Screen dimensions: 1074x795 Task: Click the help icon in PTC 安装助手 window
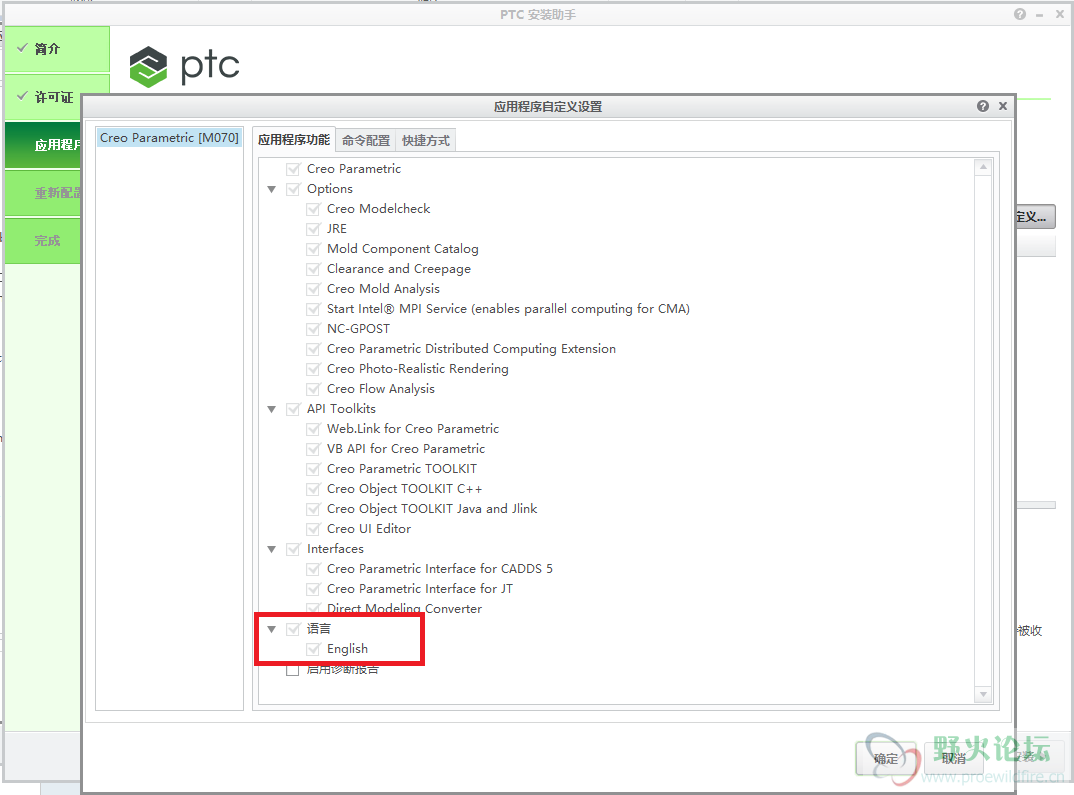click(1020, 14)
